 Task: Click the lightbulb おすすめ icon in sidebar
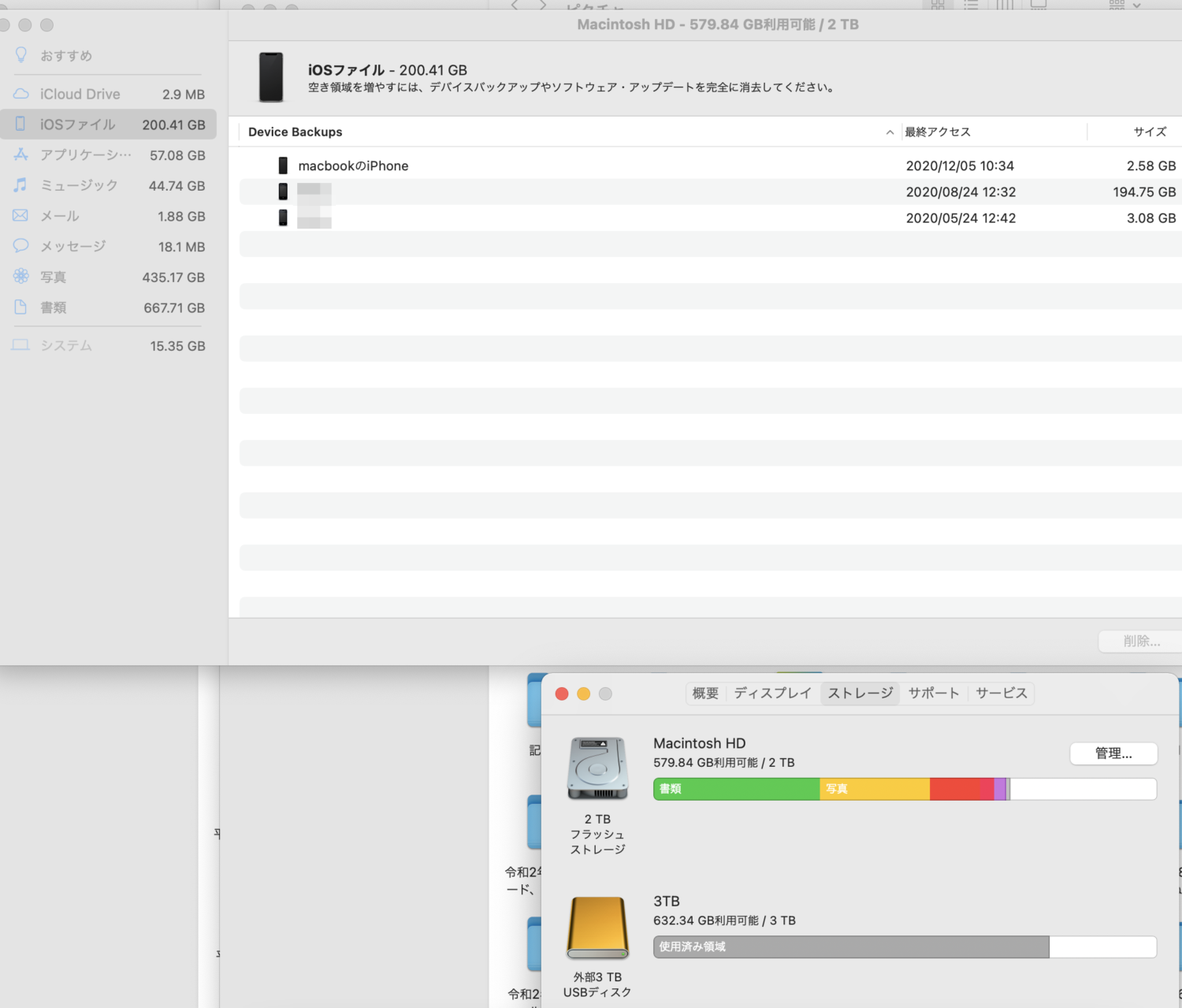click(x=21, y=55)
